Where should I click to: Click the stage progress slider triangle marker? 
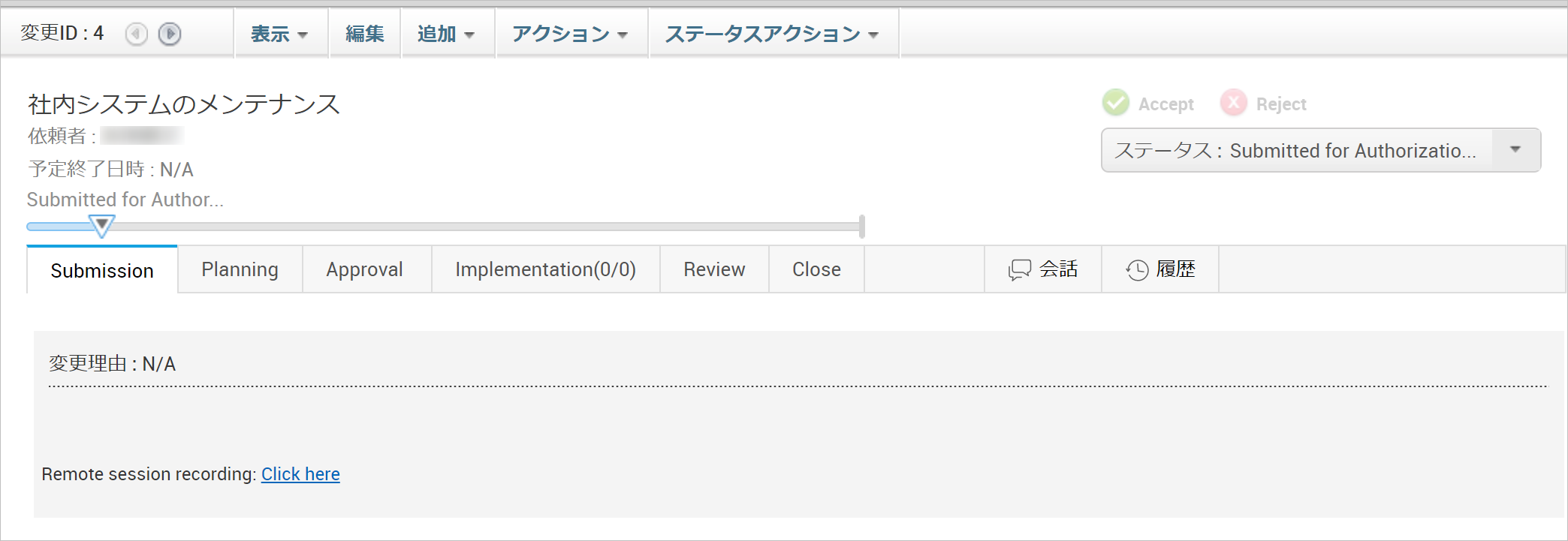101,225
